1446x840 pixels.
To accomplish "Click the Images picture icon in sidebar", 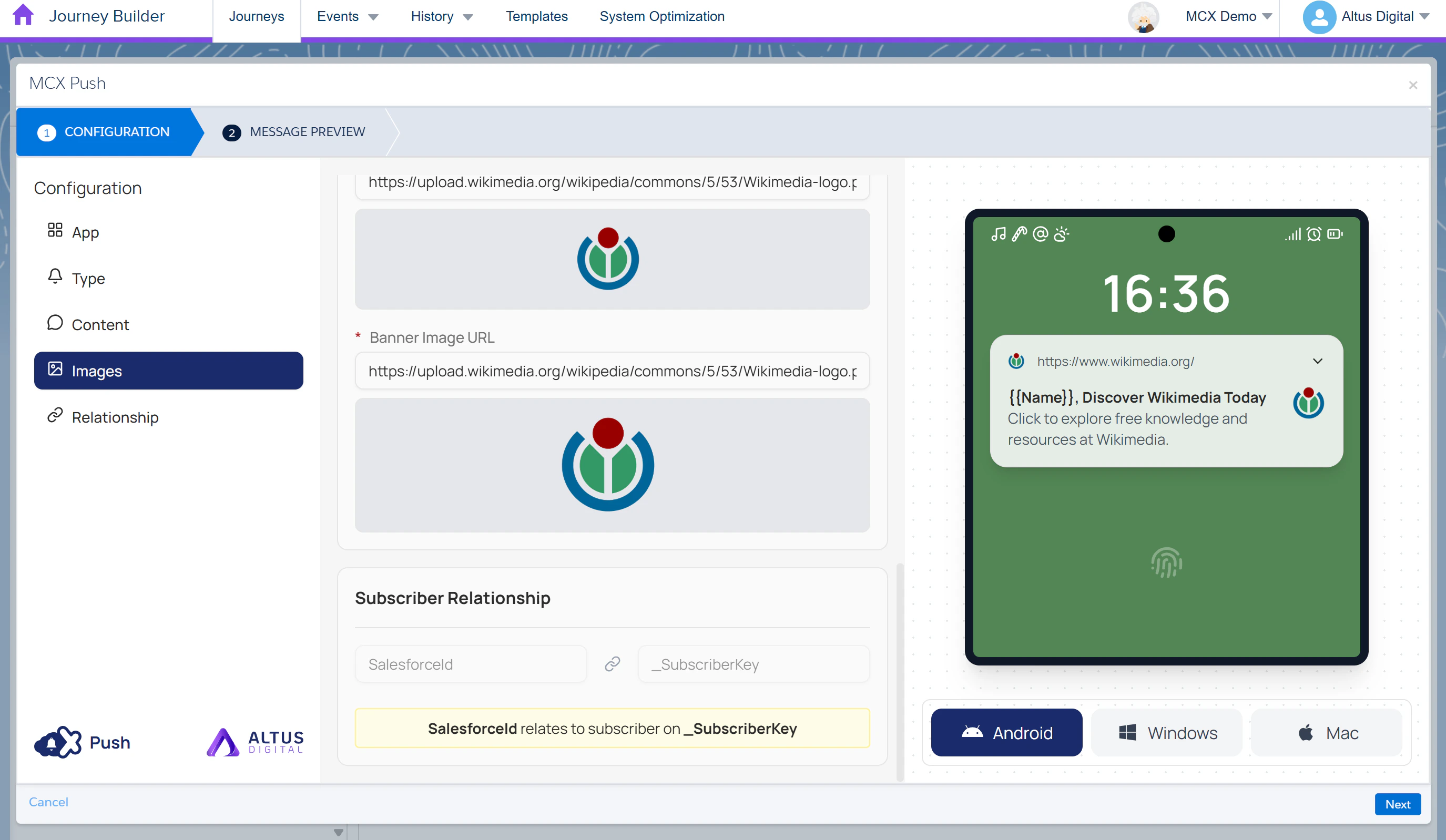I will point(55,370).
